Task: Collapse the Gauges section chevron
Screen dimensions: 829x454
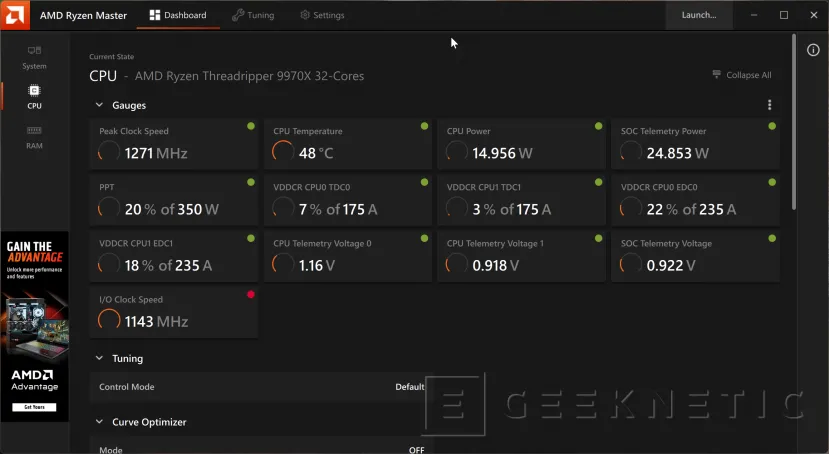Action: click(x=99, y=105)
